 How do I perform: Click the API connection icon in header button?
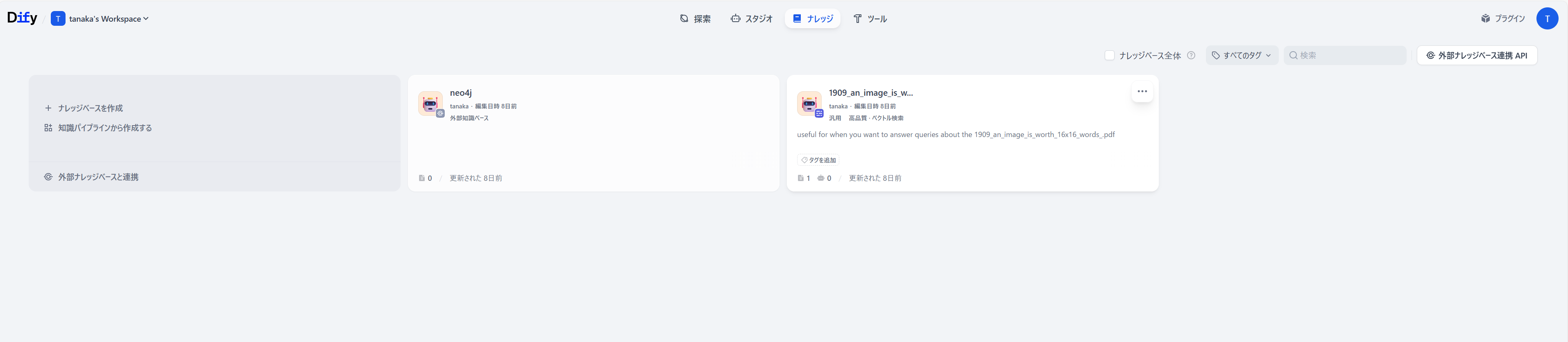click(x=1430, y=55)
